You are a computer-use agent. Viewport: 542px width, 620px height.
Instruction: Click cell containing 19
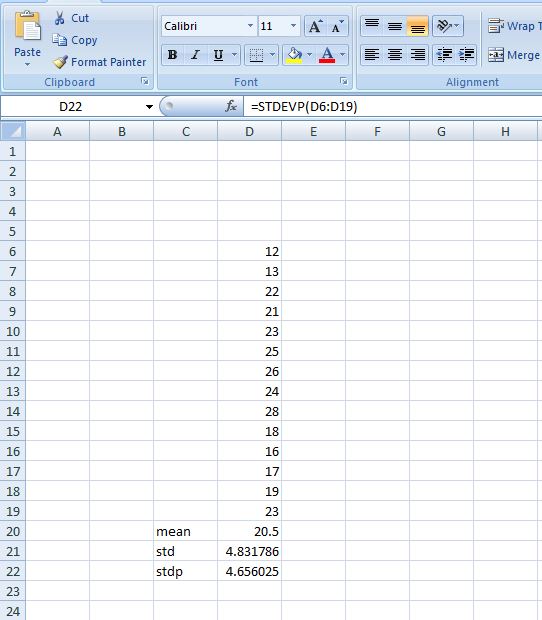point(249,491)
